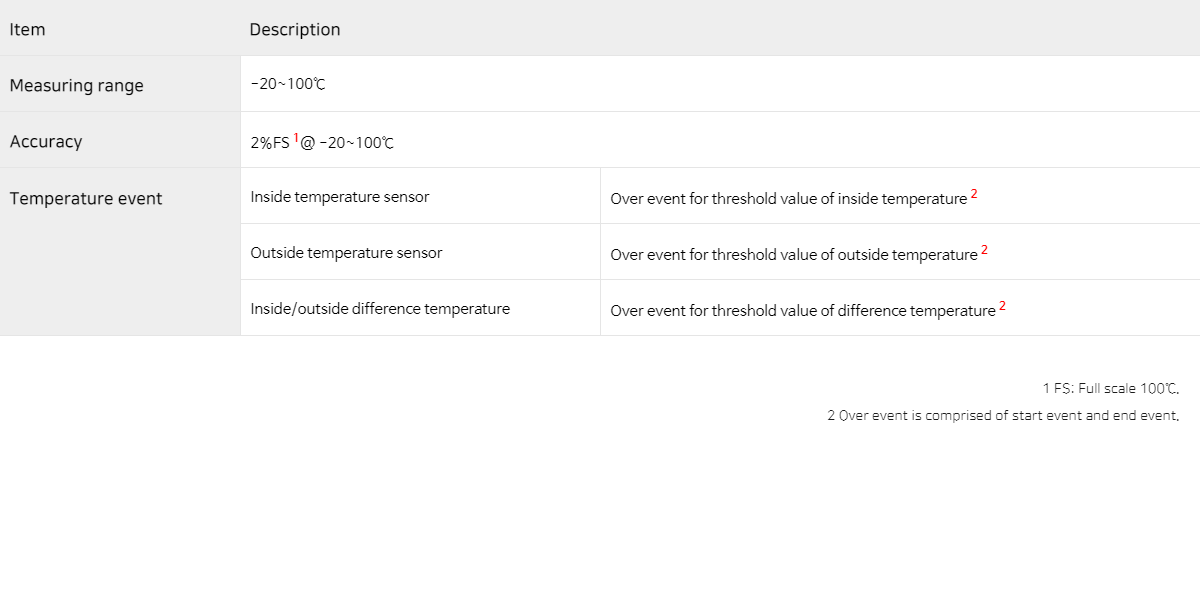Click the -20~100℃ measuring range value
The image size is (1200, 610).
(x=288, y=84)
